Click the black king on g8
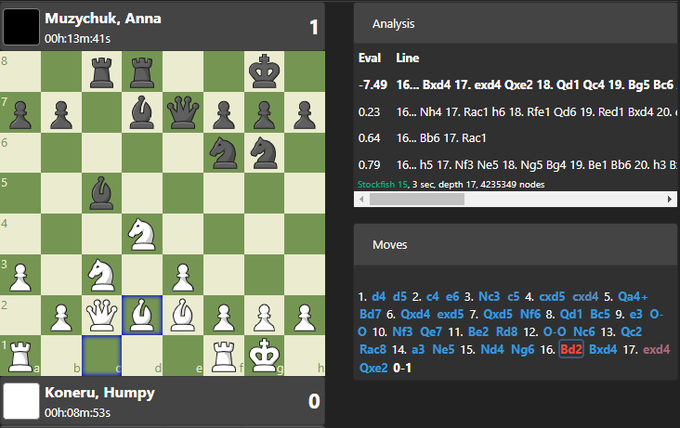The width and height of the screenshot is (680, 428). pyautogui.click(x=263, y=71)
